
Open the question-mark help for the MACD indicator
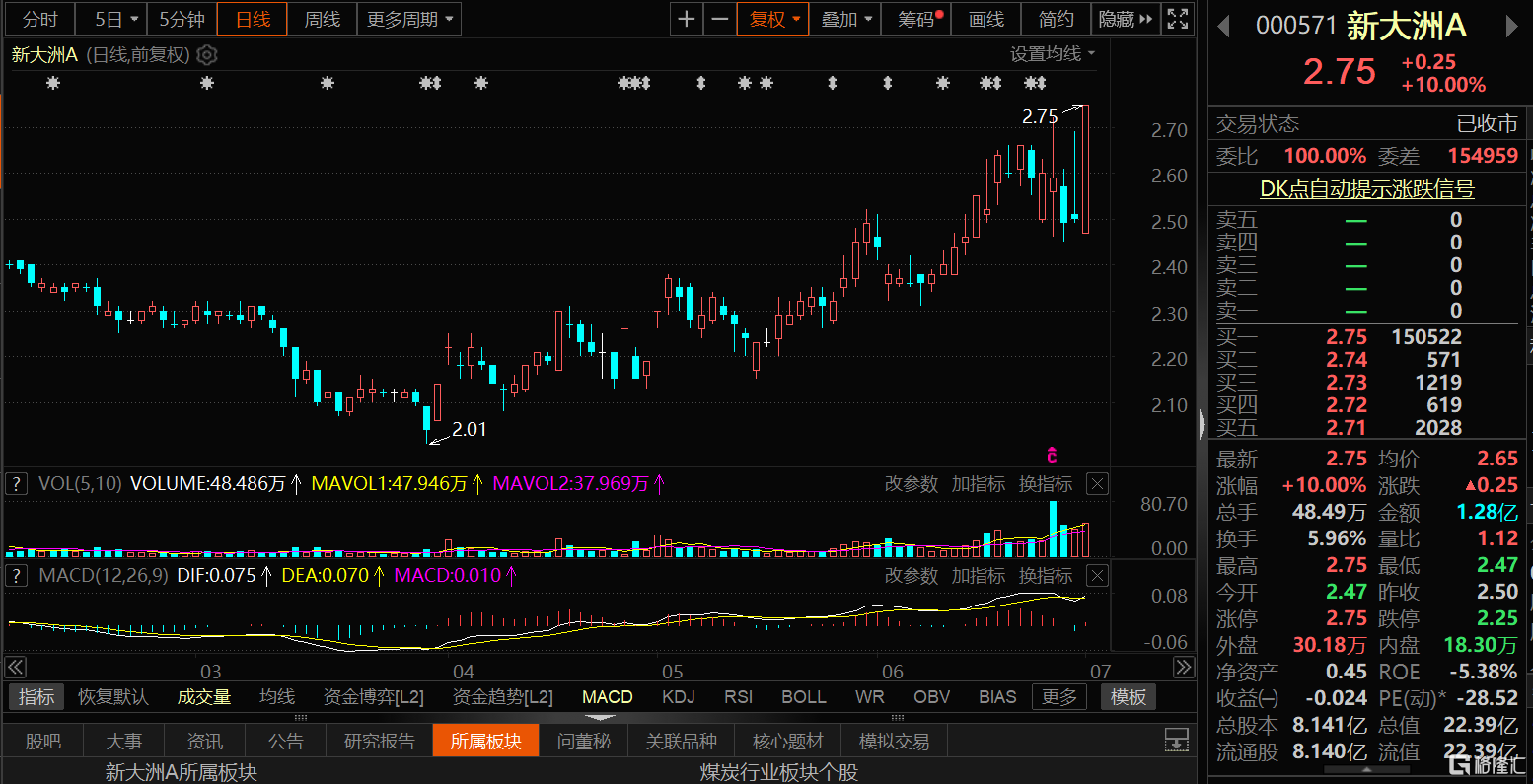(x=16, y=575)
